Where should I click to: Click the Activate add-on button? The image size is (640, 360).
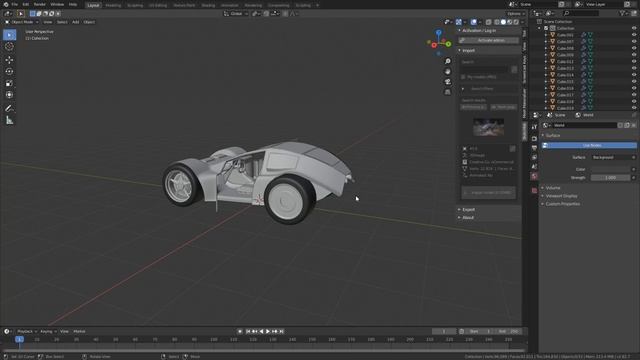pos(489,40)
